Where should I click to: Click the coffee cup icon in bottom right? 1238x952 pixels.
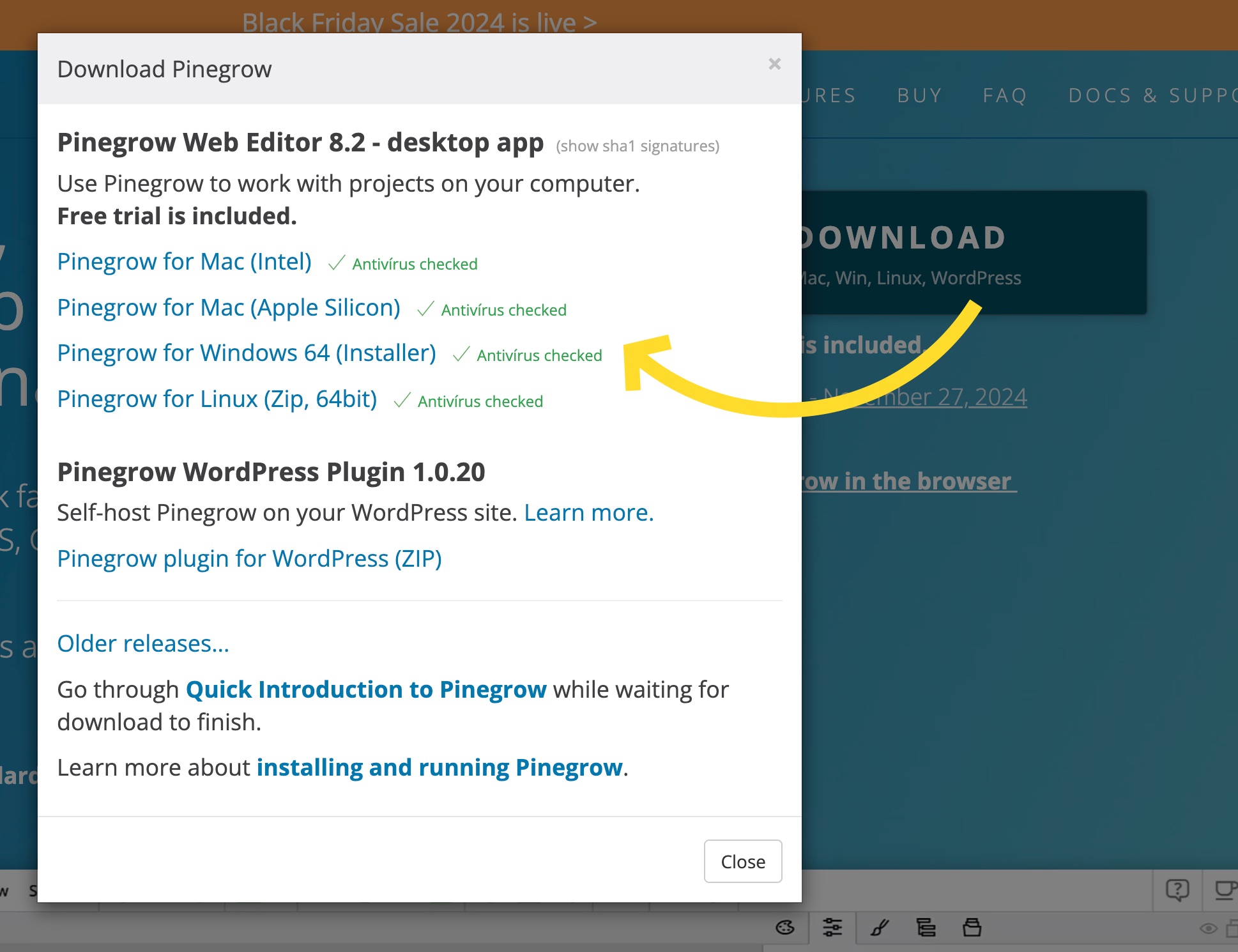click(1227, 891)
